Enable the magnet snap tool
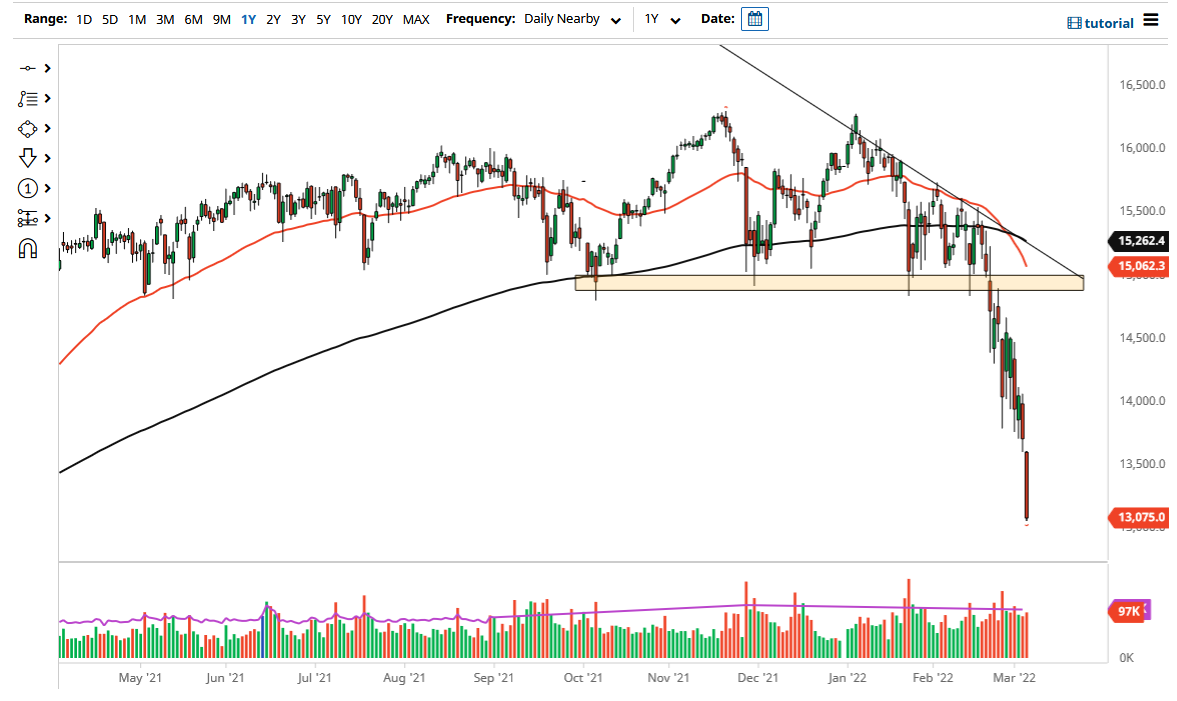 pos(28,248)
